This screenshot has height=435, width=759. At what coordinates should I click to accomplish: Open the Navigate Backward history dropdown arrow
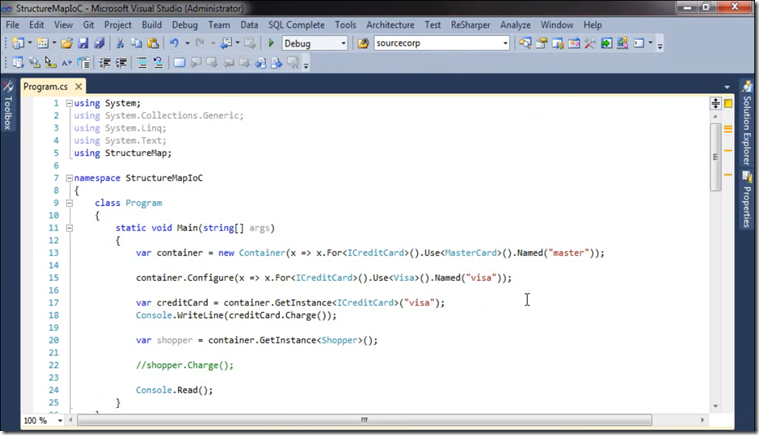coord(238,43)
